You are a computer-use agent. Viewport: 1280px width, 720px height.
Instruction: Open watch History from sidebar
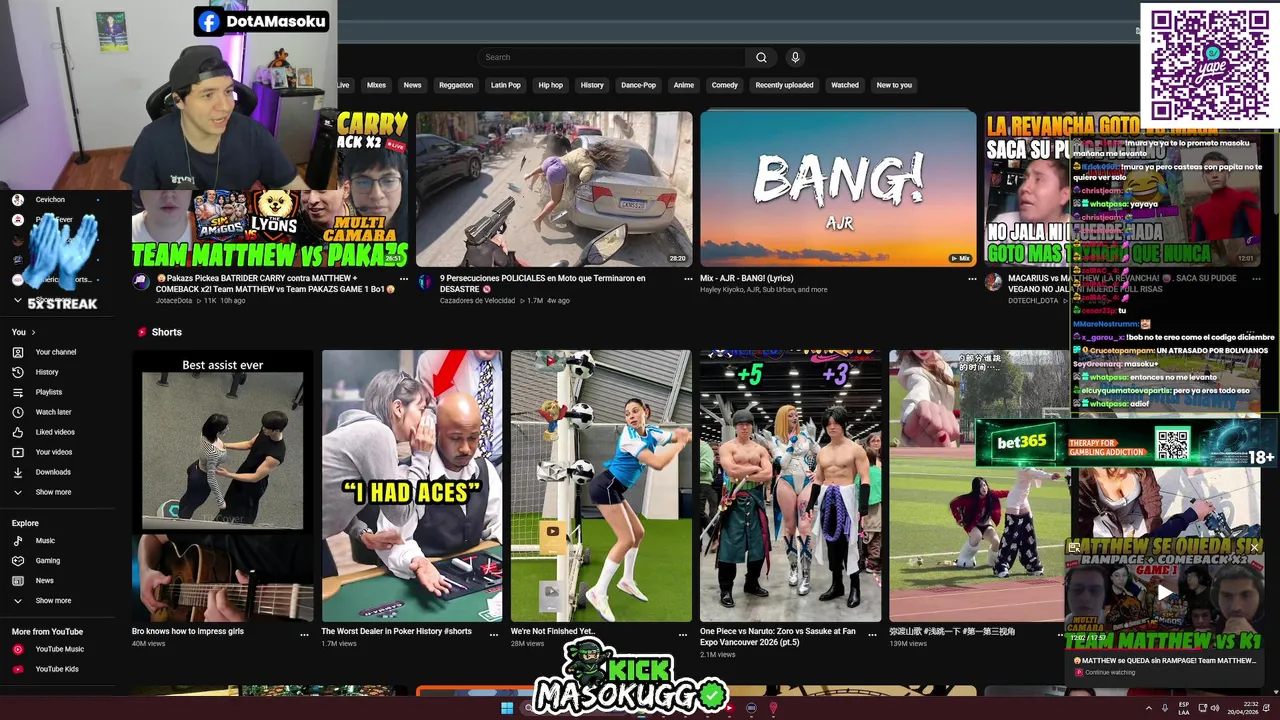point(47,372)
